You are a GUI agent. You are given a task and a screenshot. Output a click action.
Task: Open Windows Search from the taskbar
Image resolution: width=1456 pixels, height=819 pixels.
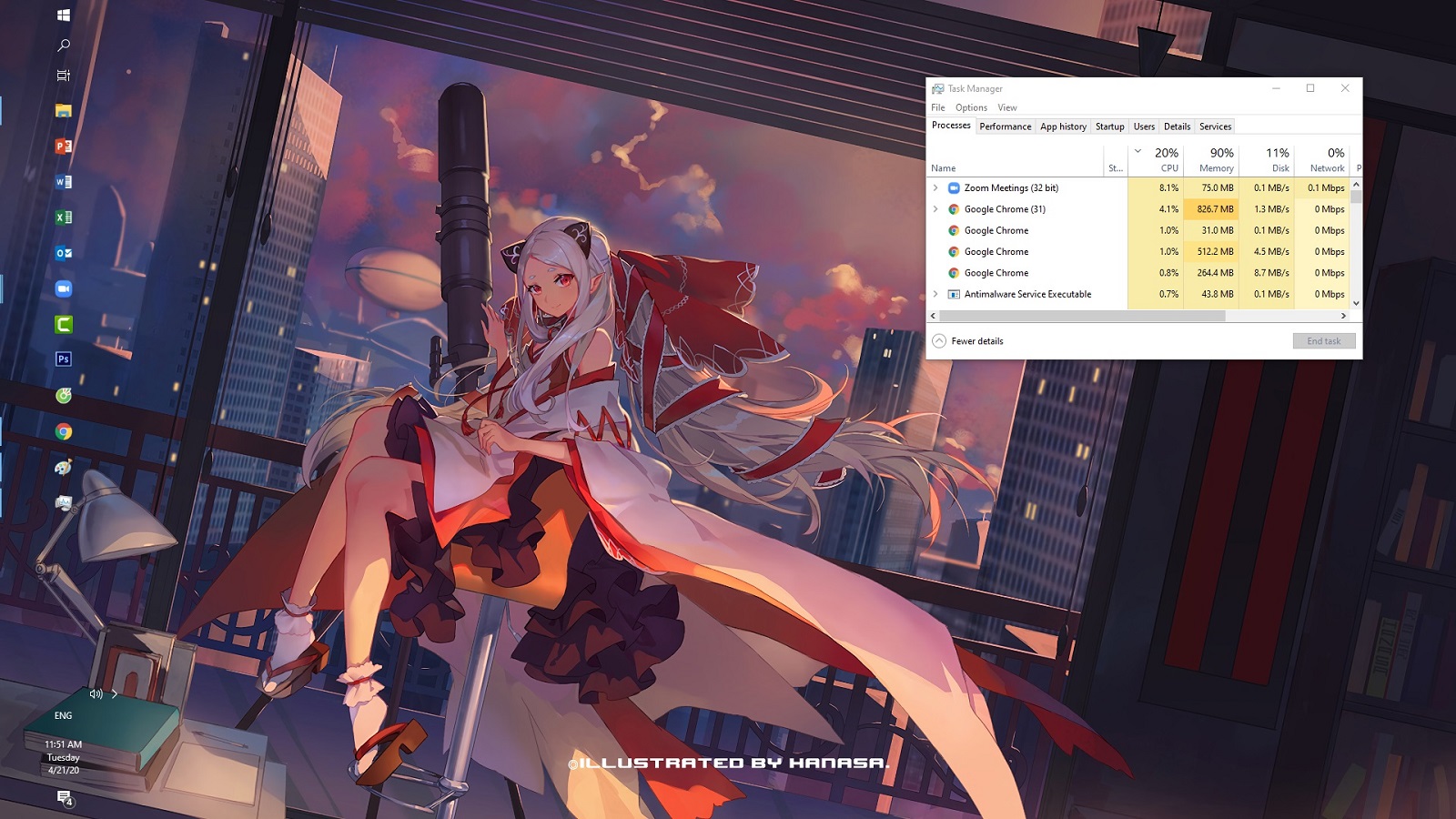[64, 45]
